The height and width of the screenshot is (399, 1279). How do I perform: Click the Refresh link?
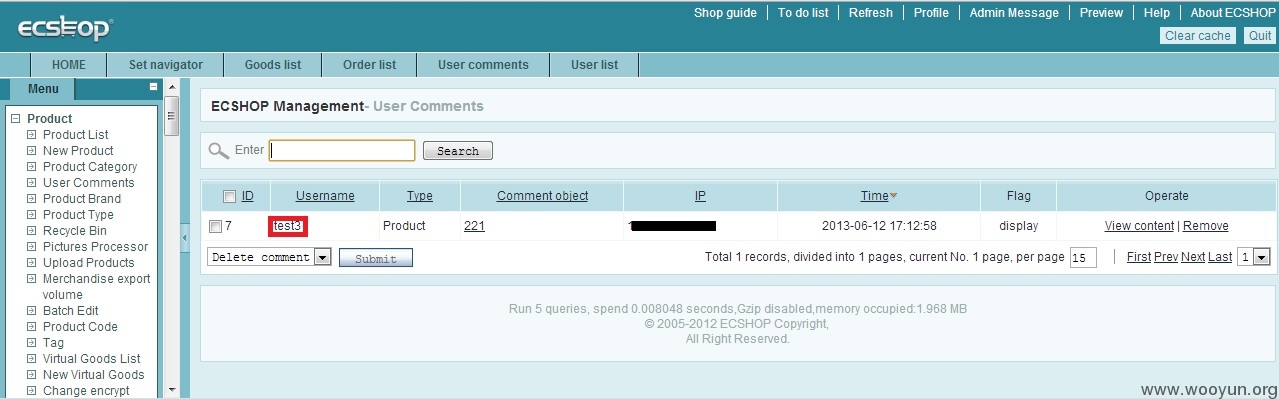(871, 13)
